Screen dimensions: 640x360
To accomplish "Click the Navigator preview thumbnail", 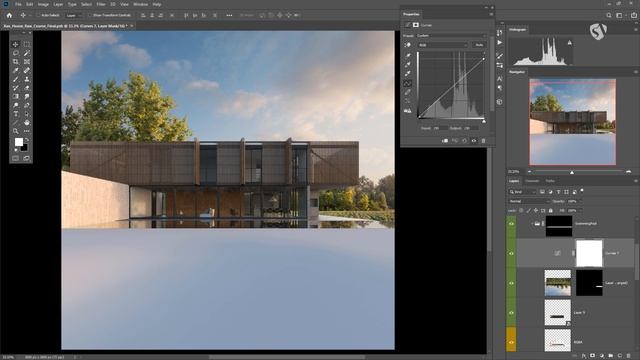I will [x=572, y=122].
